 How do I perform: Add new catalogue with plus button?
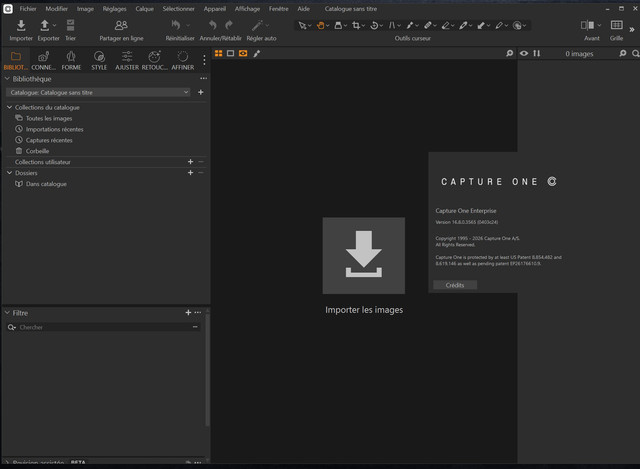pyautogui.click(x=200, y=92)
